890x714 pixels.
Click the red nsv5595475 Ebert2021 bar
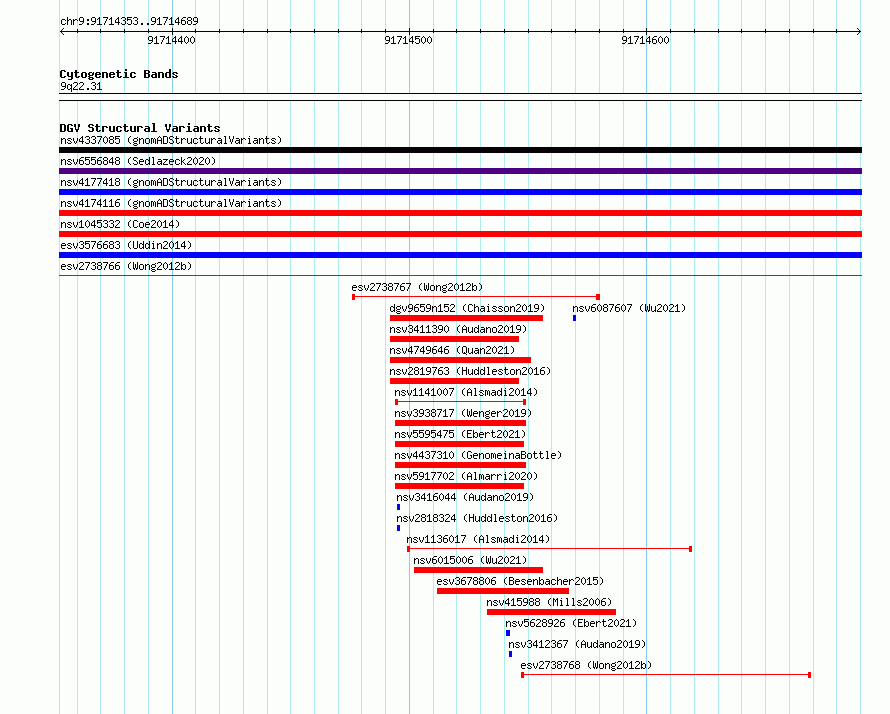point(459,444)
